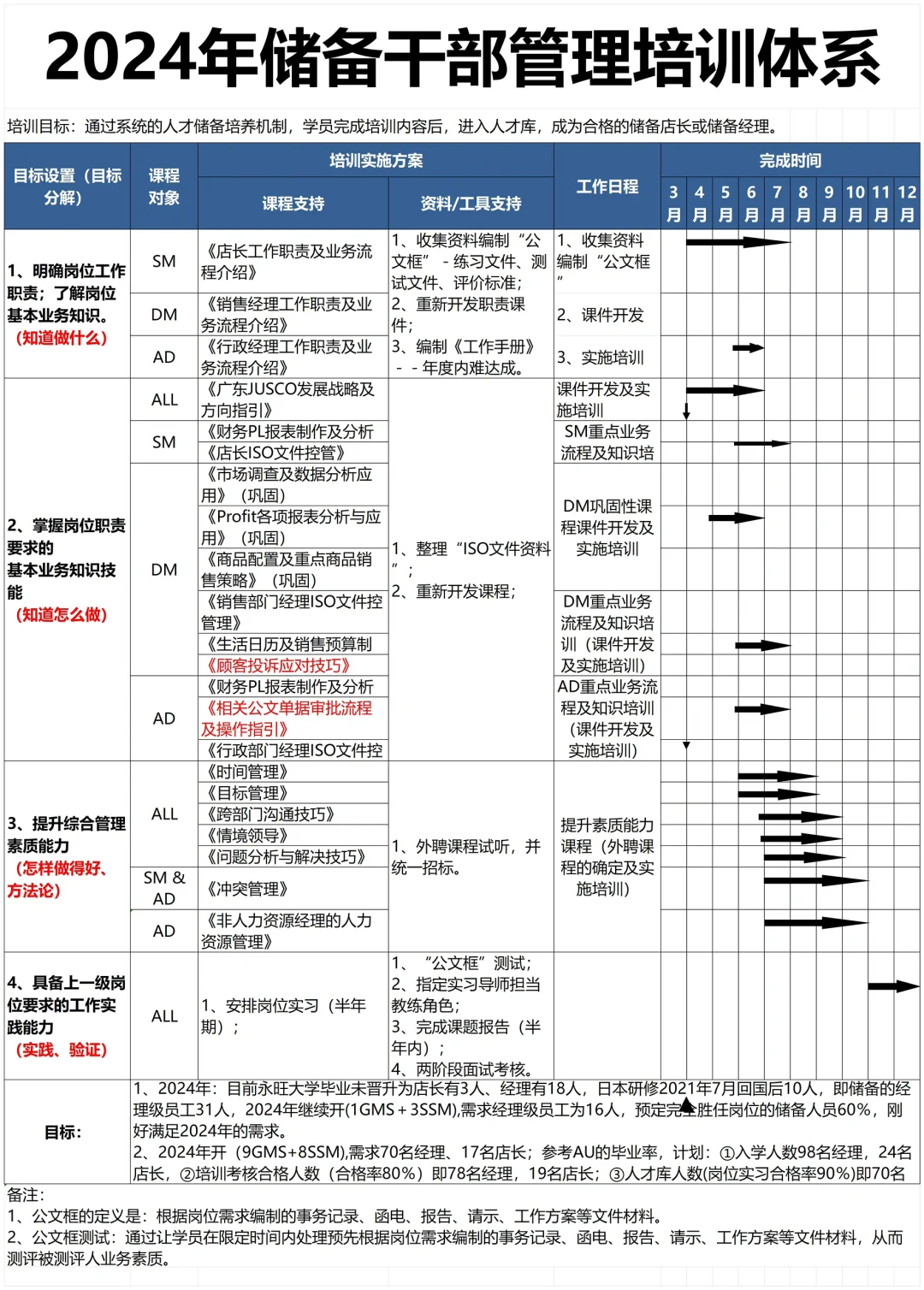The height and width of the screenshot is (1290, 924).
Task: Select course 《情境领导》
Action: [293, 836]
